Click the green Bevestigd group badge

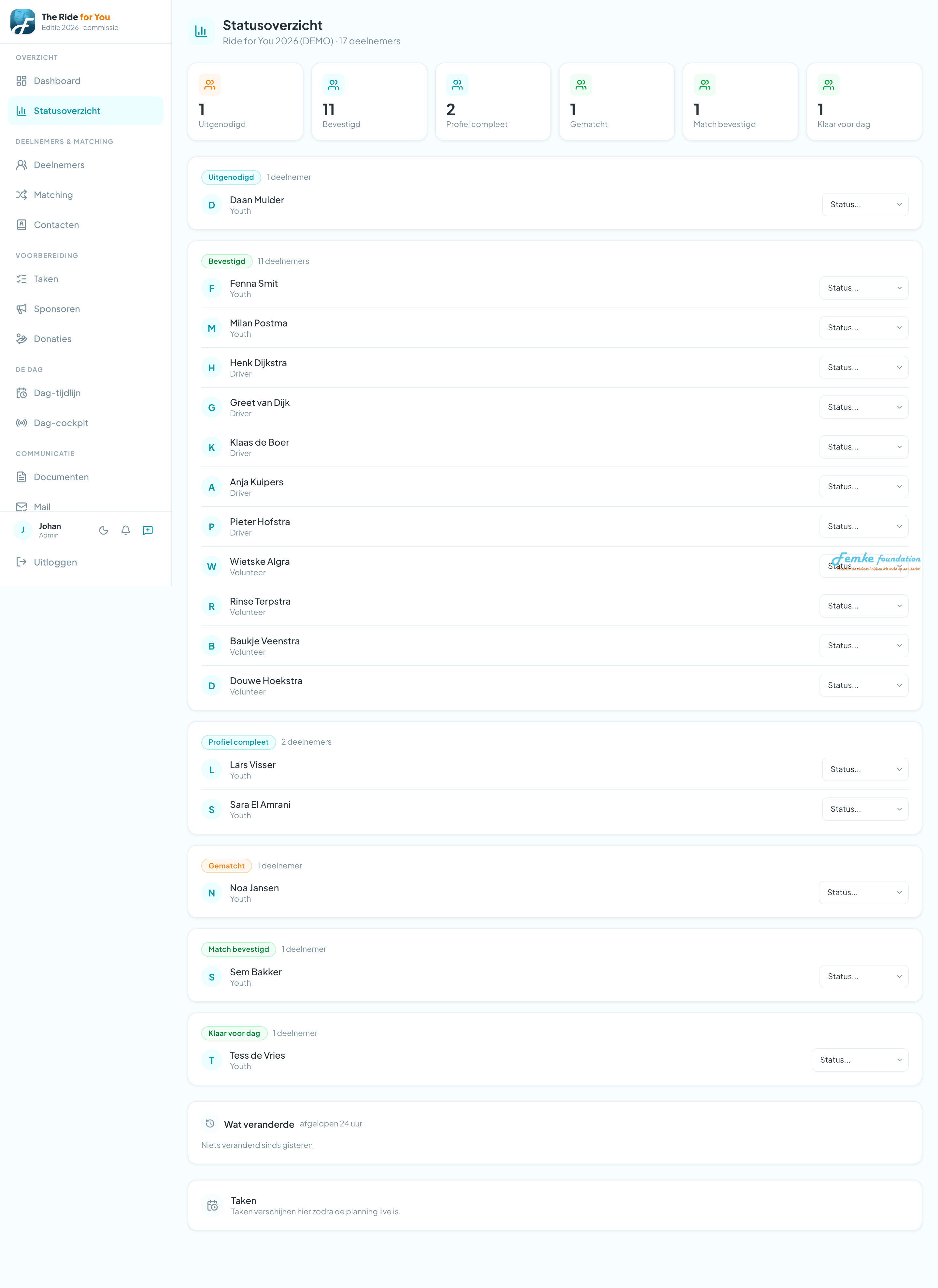[227, 261]
